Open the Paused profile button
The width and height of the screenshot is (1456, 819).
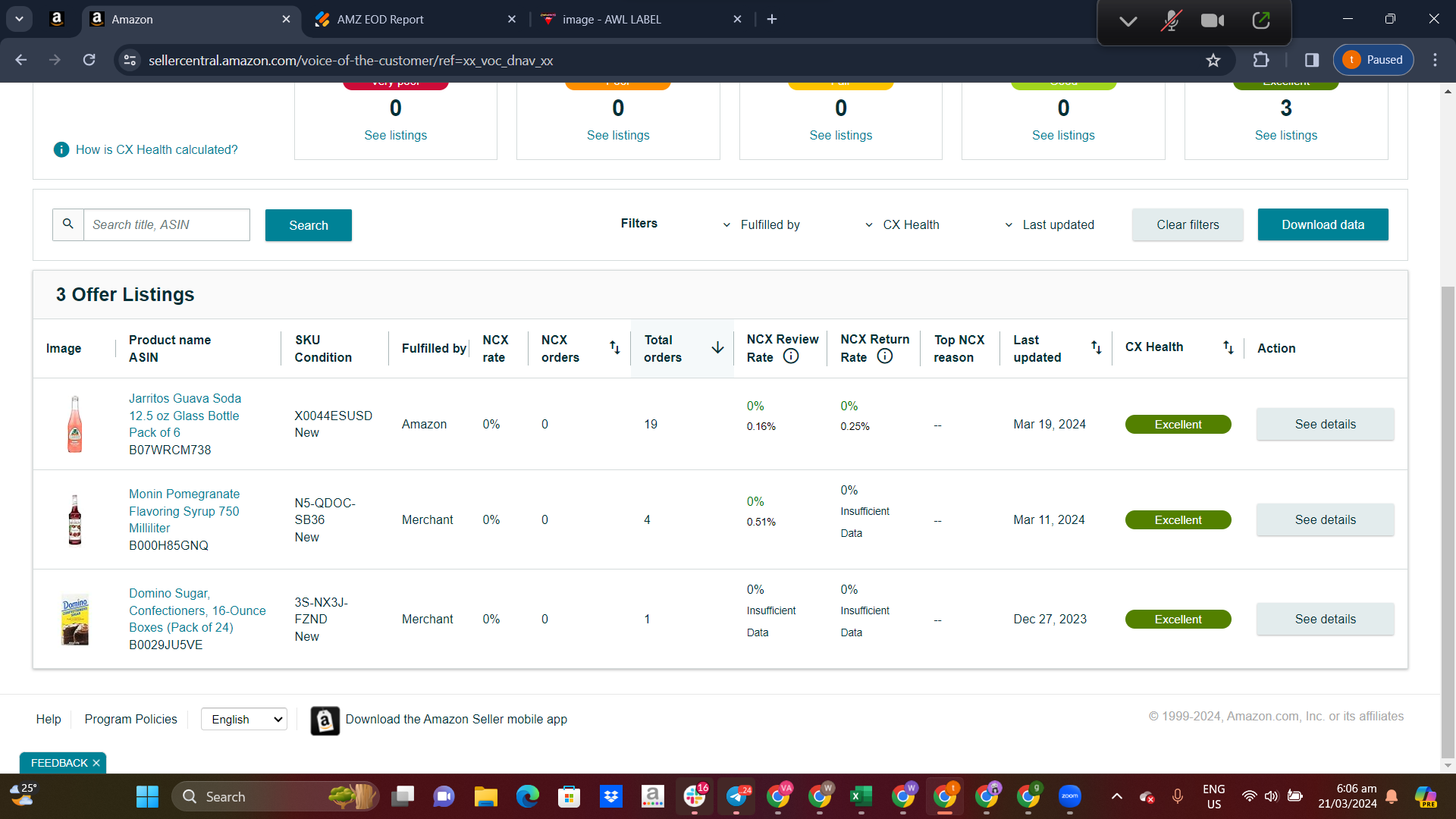click(x=1373, y=60)
